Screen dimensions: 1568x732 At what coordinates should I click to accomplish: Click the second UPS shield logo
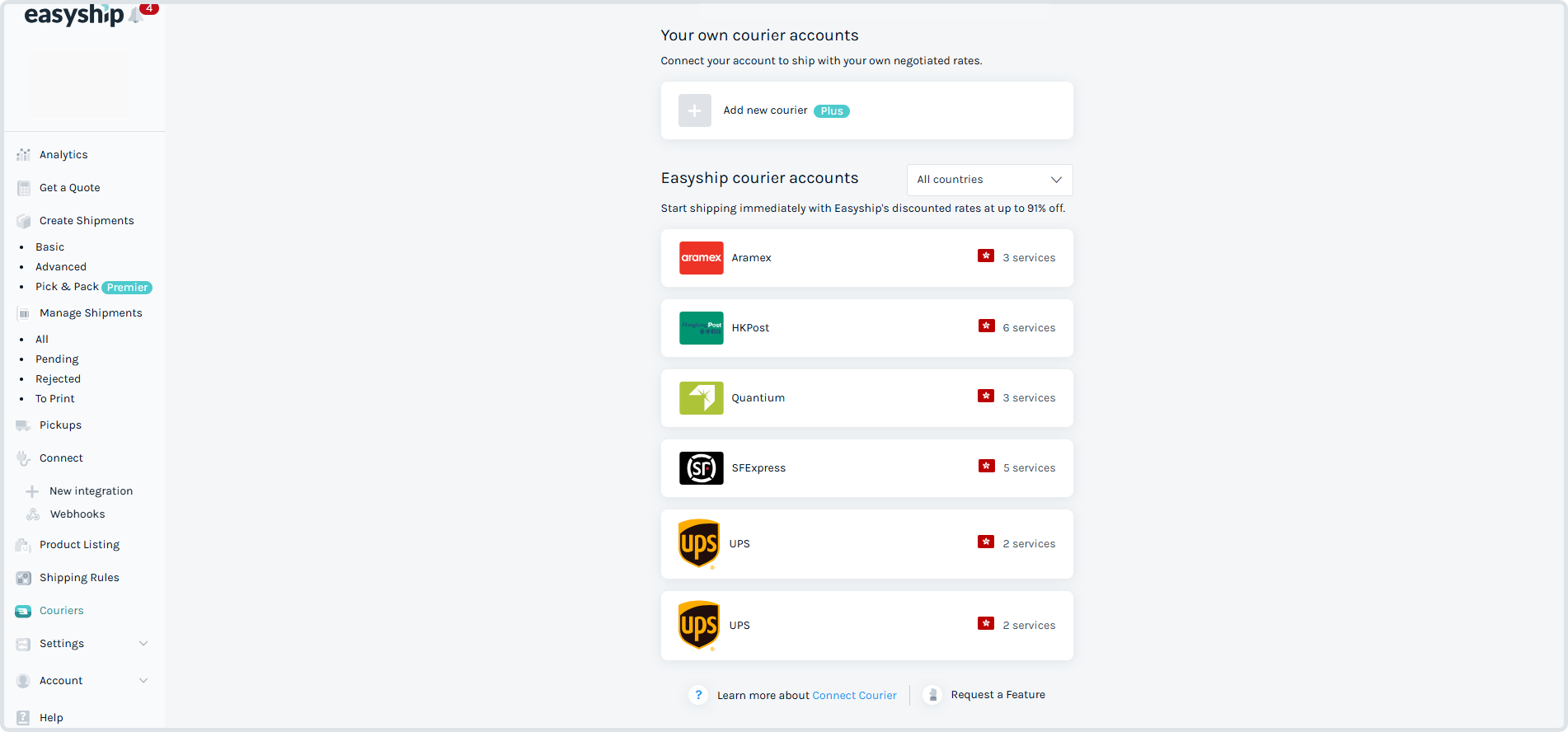(x=699, y=626)
